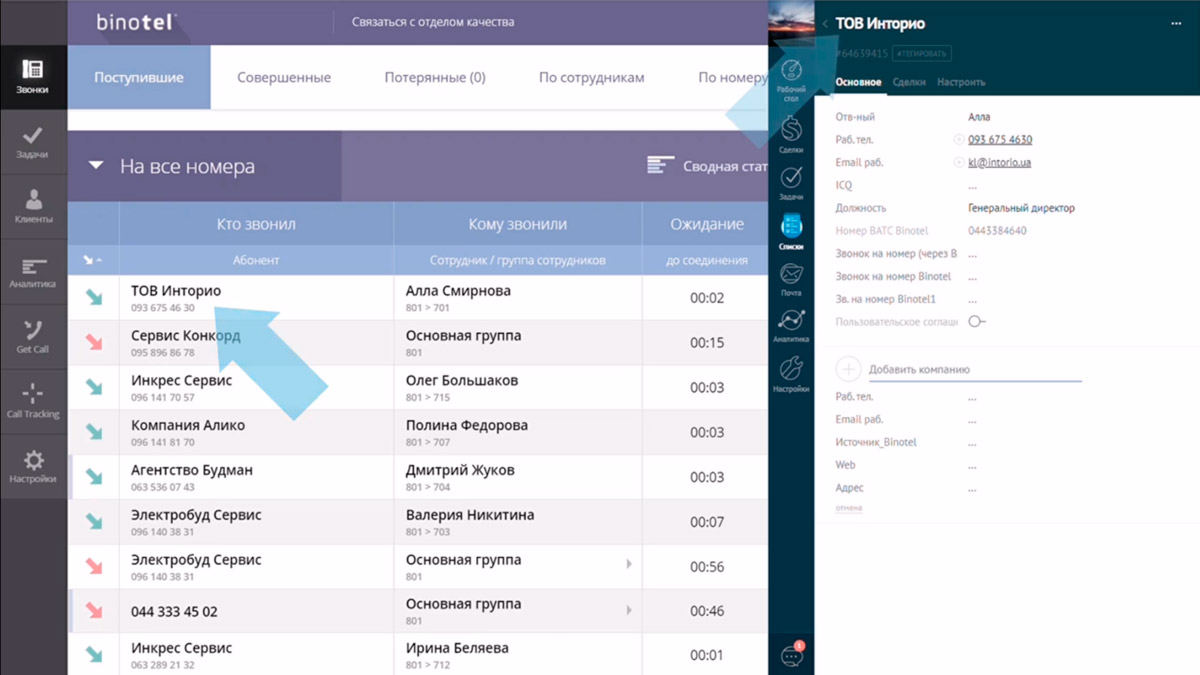Open Почта in CRM sidebar
This screenshot has height=675, width=1200.
pos(791,279)
